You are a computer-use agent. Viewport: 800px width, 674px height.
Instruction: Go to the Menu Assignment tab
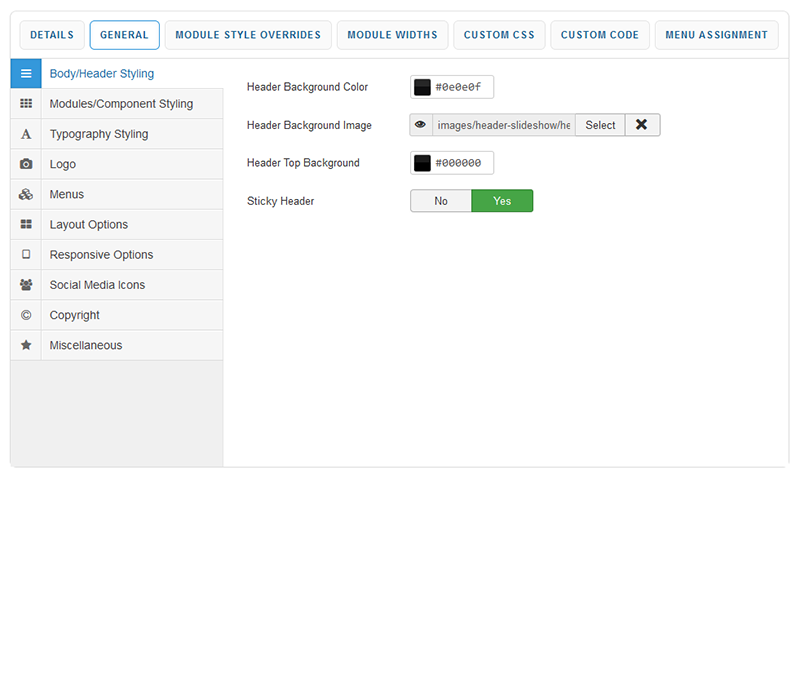pos(716,35)
